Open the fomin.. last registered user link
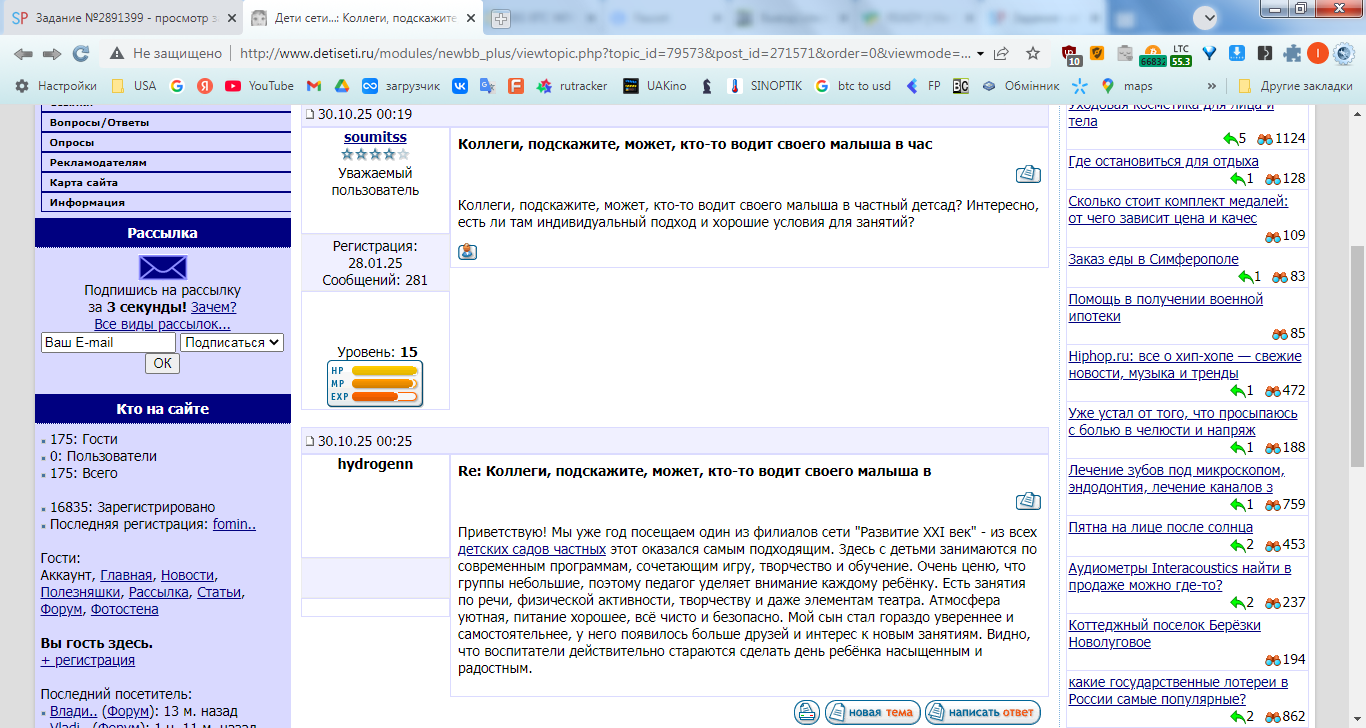This screenshot has height=728, width=1366. (234, 524)
